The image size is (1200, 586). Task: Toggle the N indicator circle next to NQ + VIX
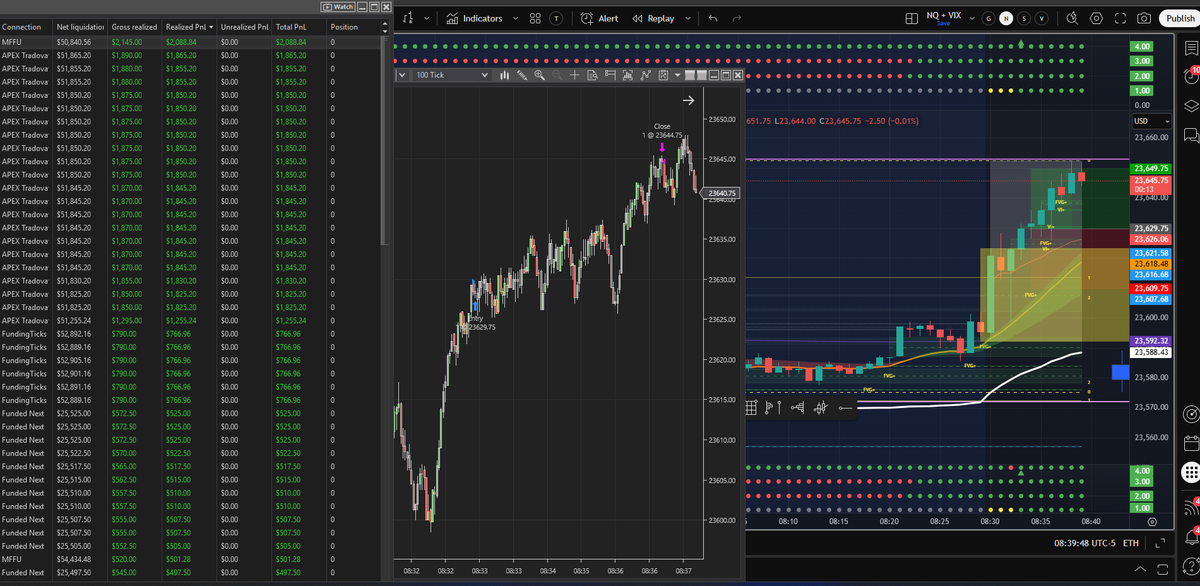(1006, 17)
